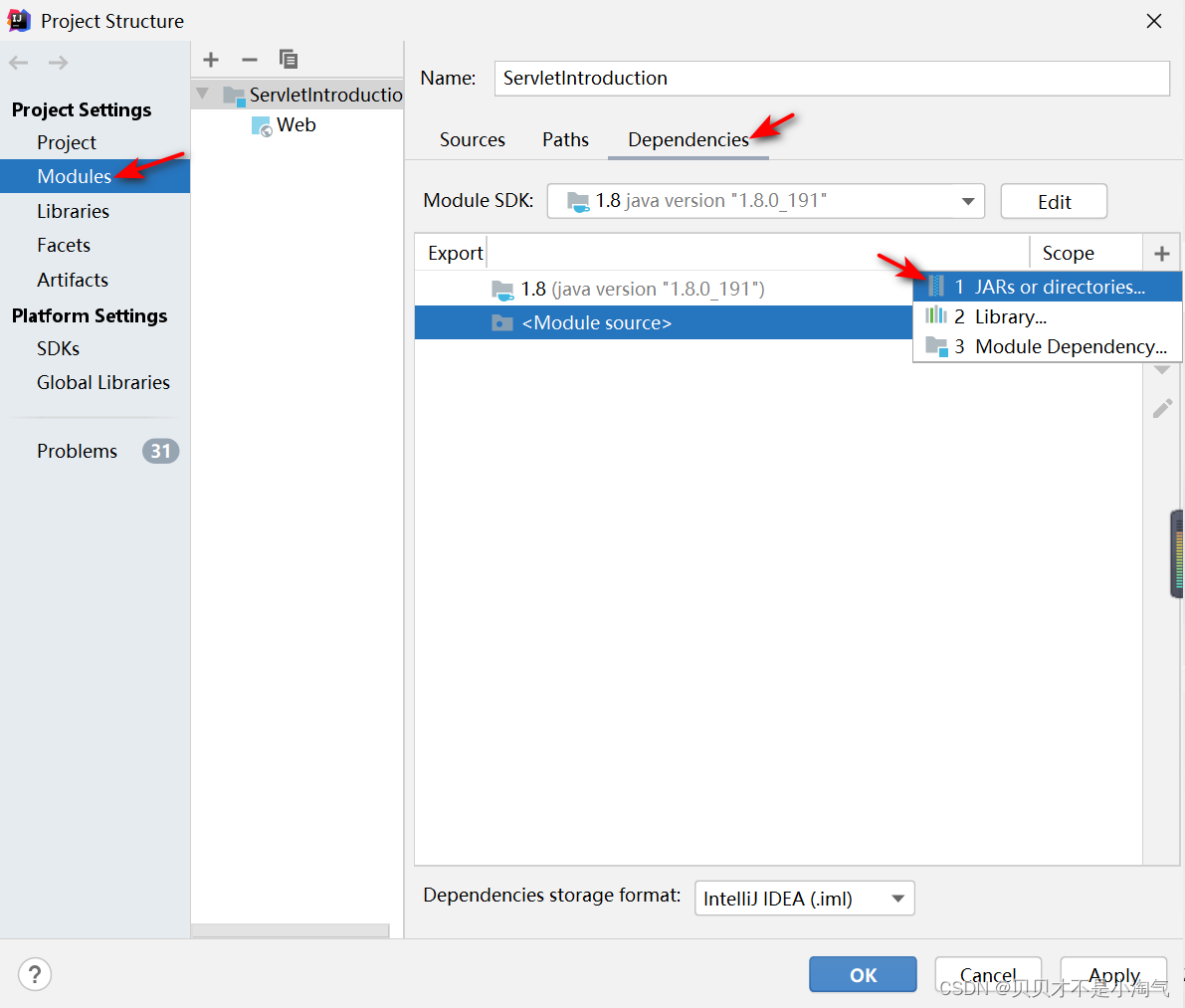
Task: Open Dependencies storage format dropdown
Action: coord(804,899)
